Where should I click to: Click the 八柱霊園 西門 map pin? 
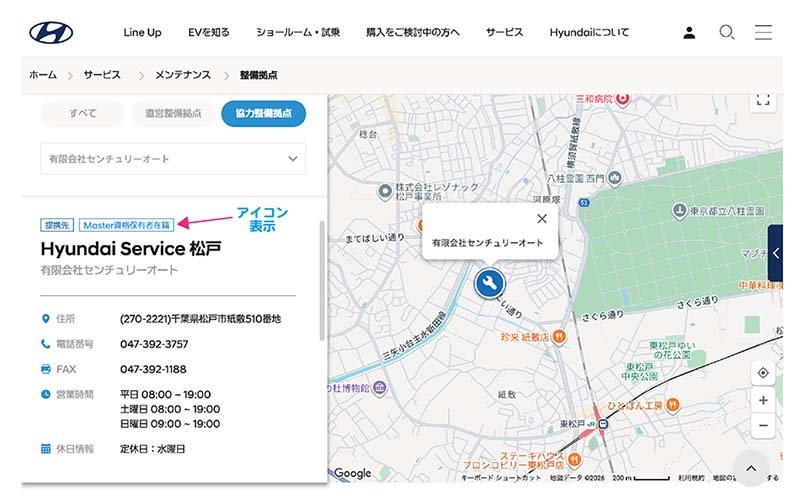point(615,178)
